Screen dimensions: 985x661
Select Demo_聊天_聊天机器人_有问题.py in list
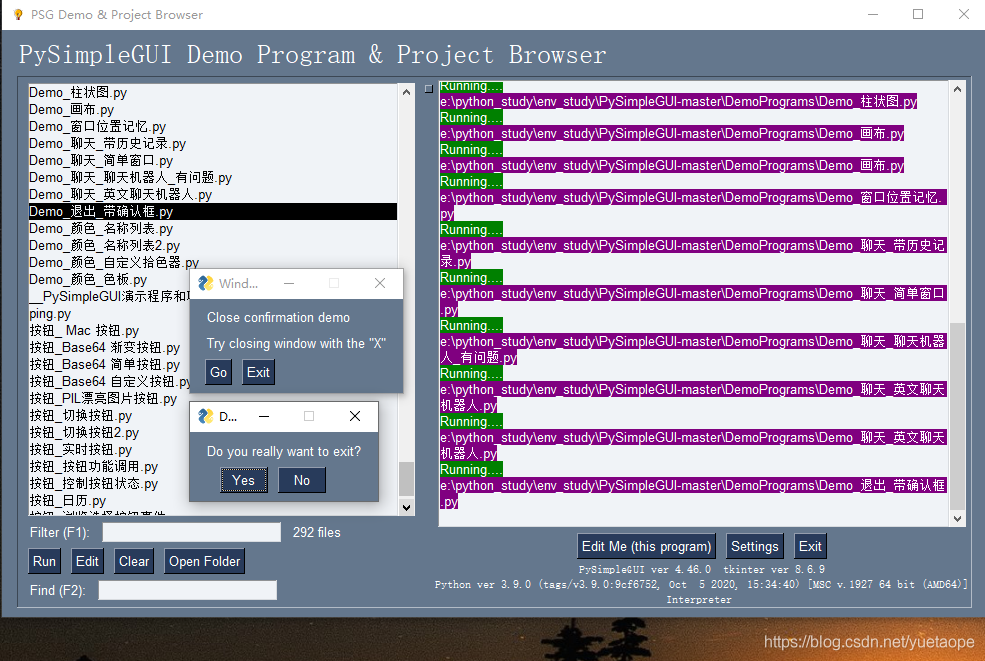(213, 177)
